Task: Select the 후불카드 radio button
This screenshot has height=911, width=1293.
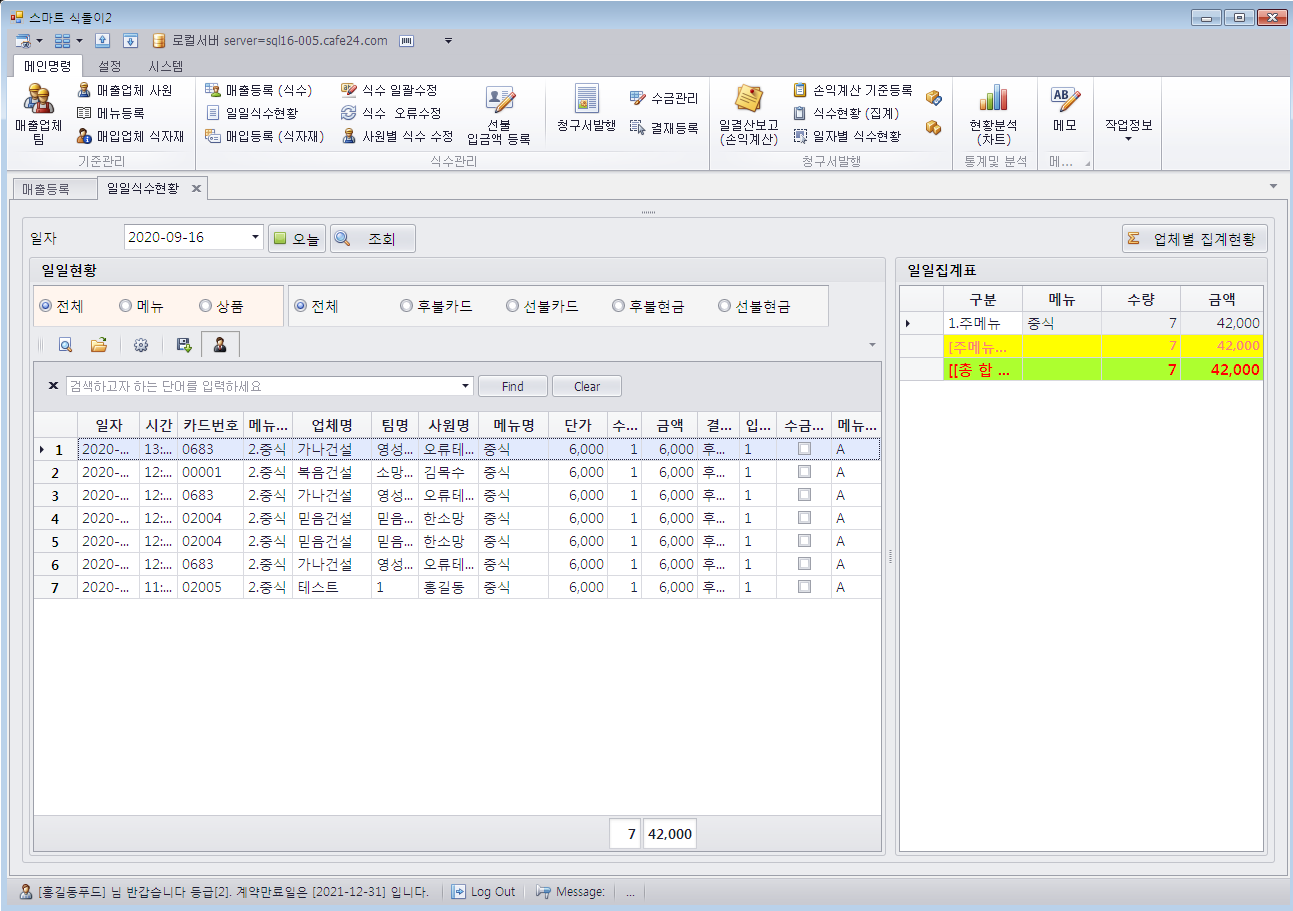Action: 436,306
